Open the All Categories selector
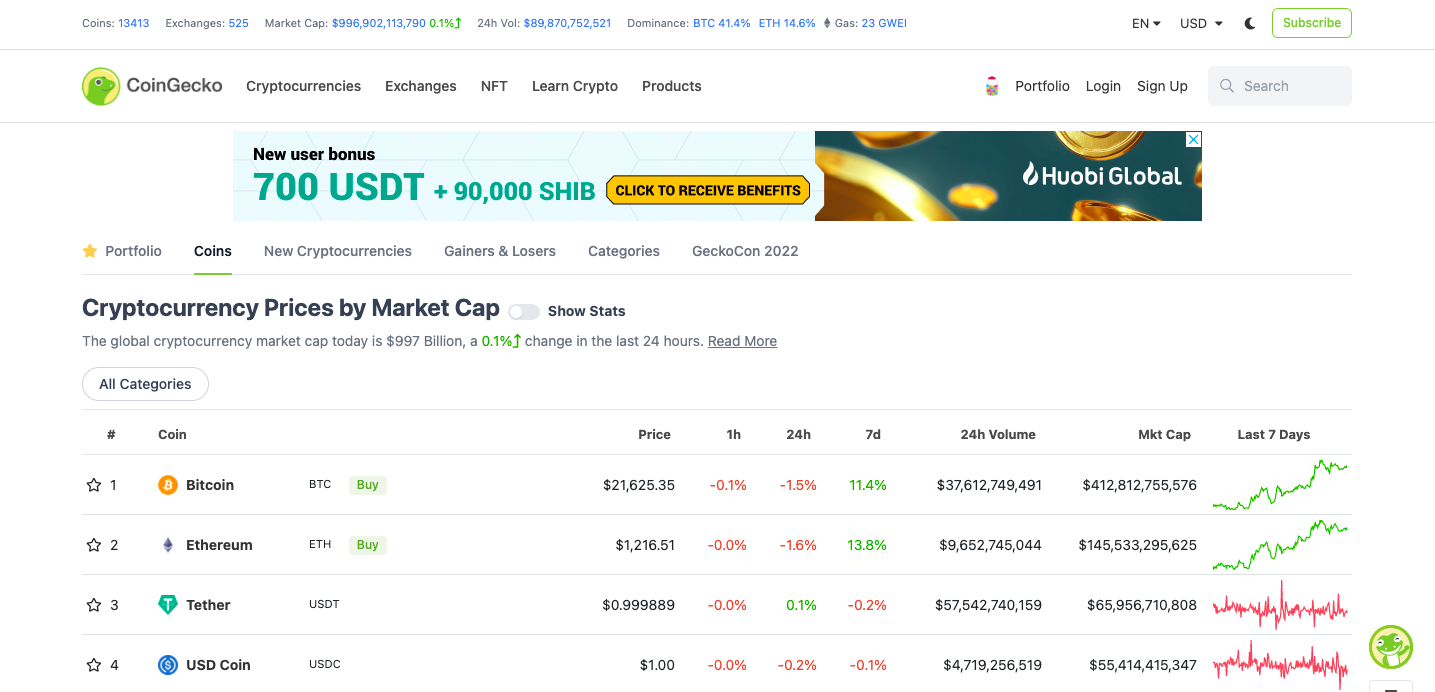Screen dimensions: 1435x692 145,384
